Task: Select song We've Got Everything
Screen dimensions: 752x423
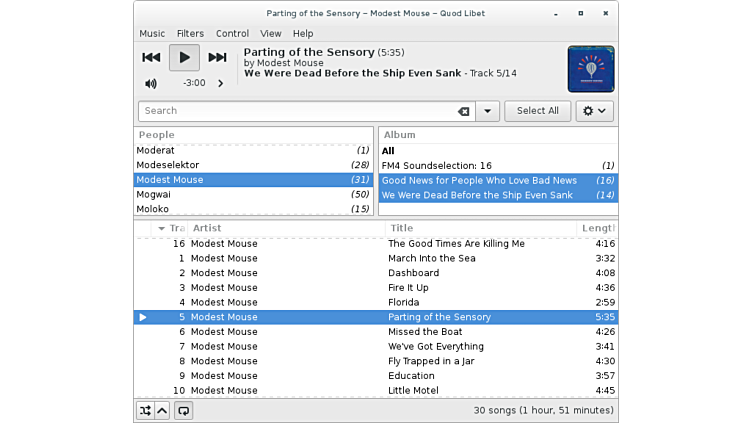Action: click(x=376, y=346)
